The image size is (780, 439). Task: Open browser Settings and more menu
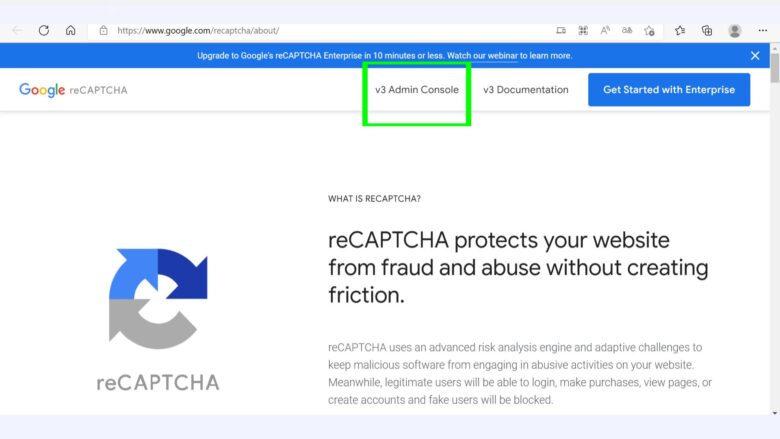click(x=763, y=30)
